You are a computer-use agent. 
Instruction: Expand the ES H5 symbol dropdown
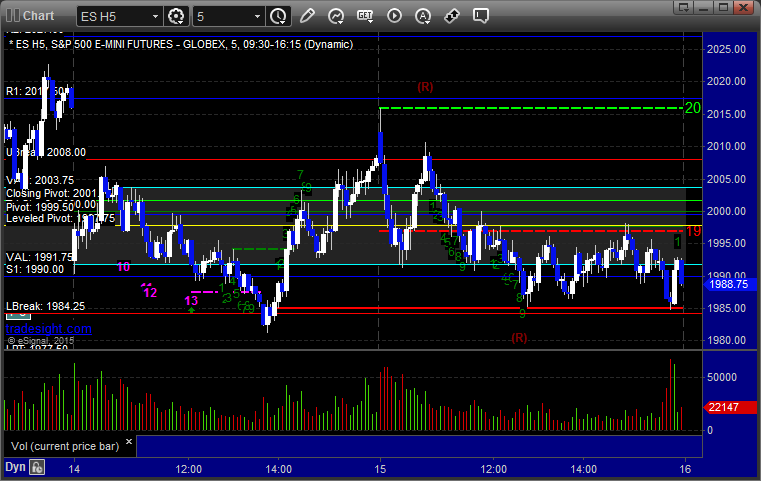[155, 17]
